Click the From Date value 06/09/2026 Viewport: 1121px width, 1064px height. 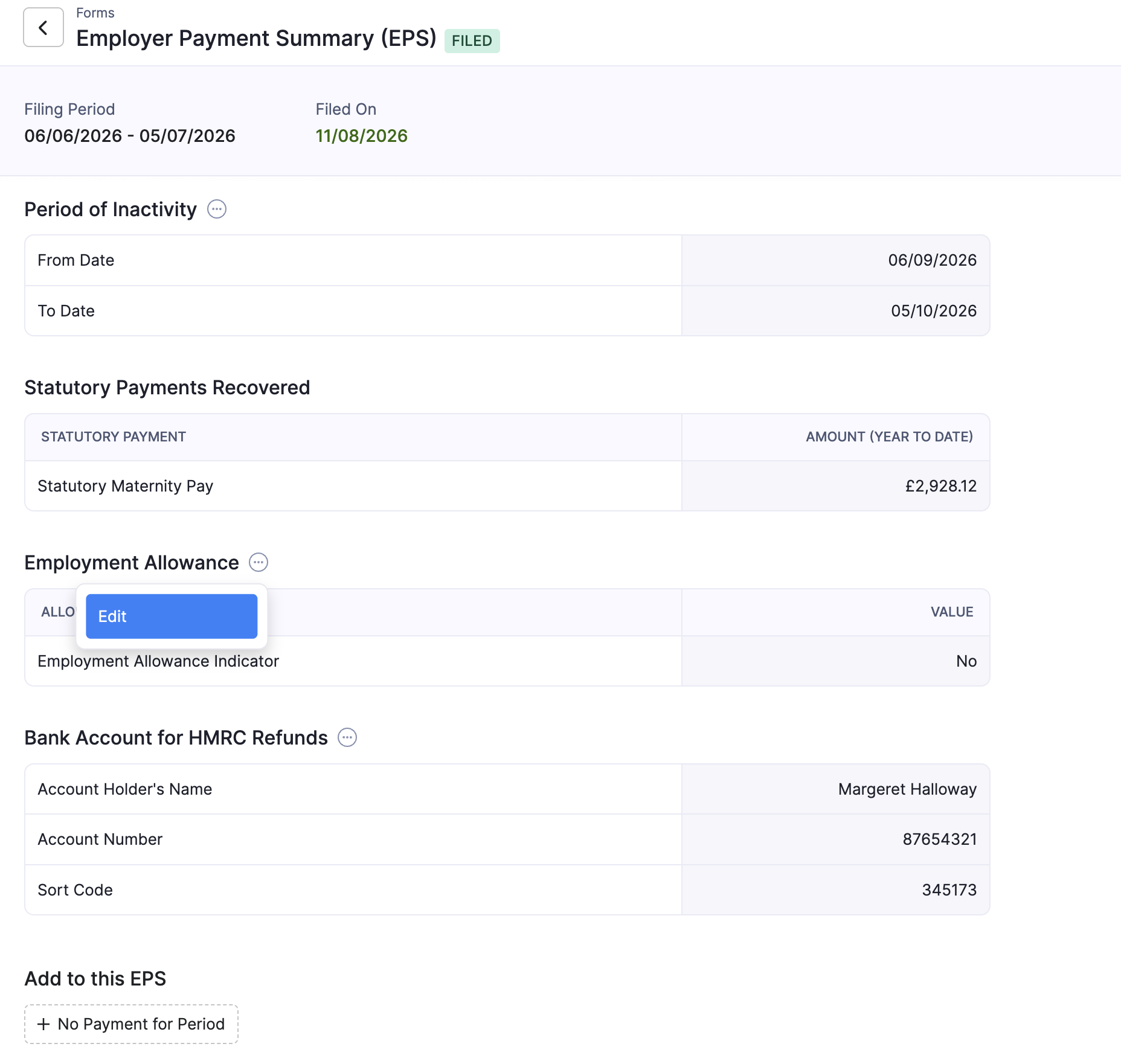pyautogui.click(x=933, y=260)
